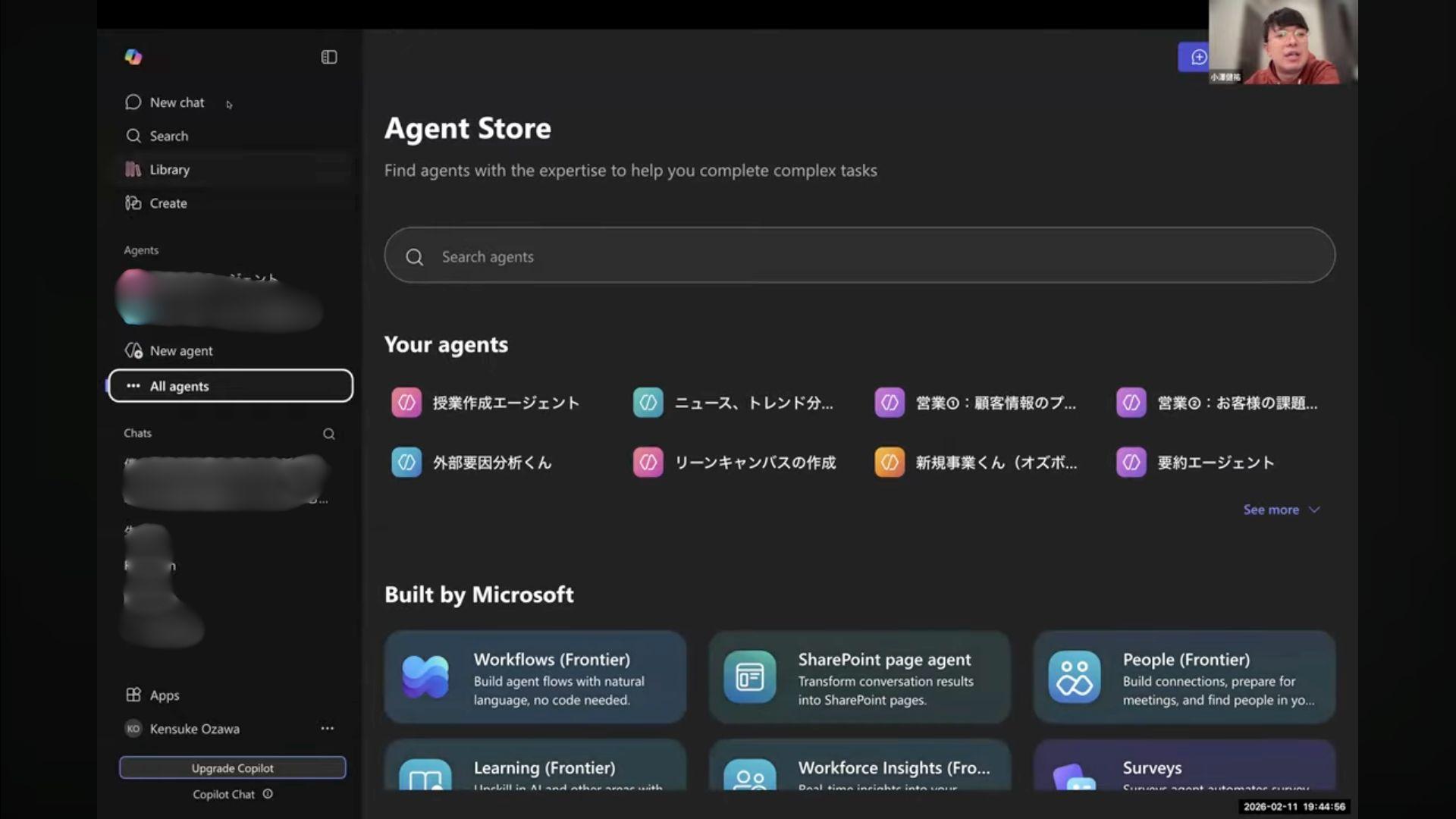Click New agent in sidebar
The image size is (1456, 819).
[180, 351]
